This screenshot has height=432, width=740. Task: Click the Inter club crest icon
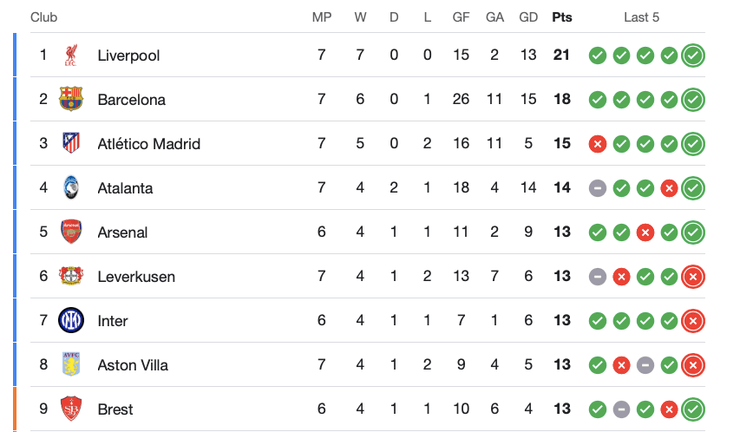[x=71, y=320]
